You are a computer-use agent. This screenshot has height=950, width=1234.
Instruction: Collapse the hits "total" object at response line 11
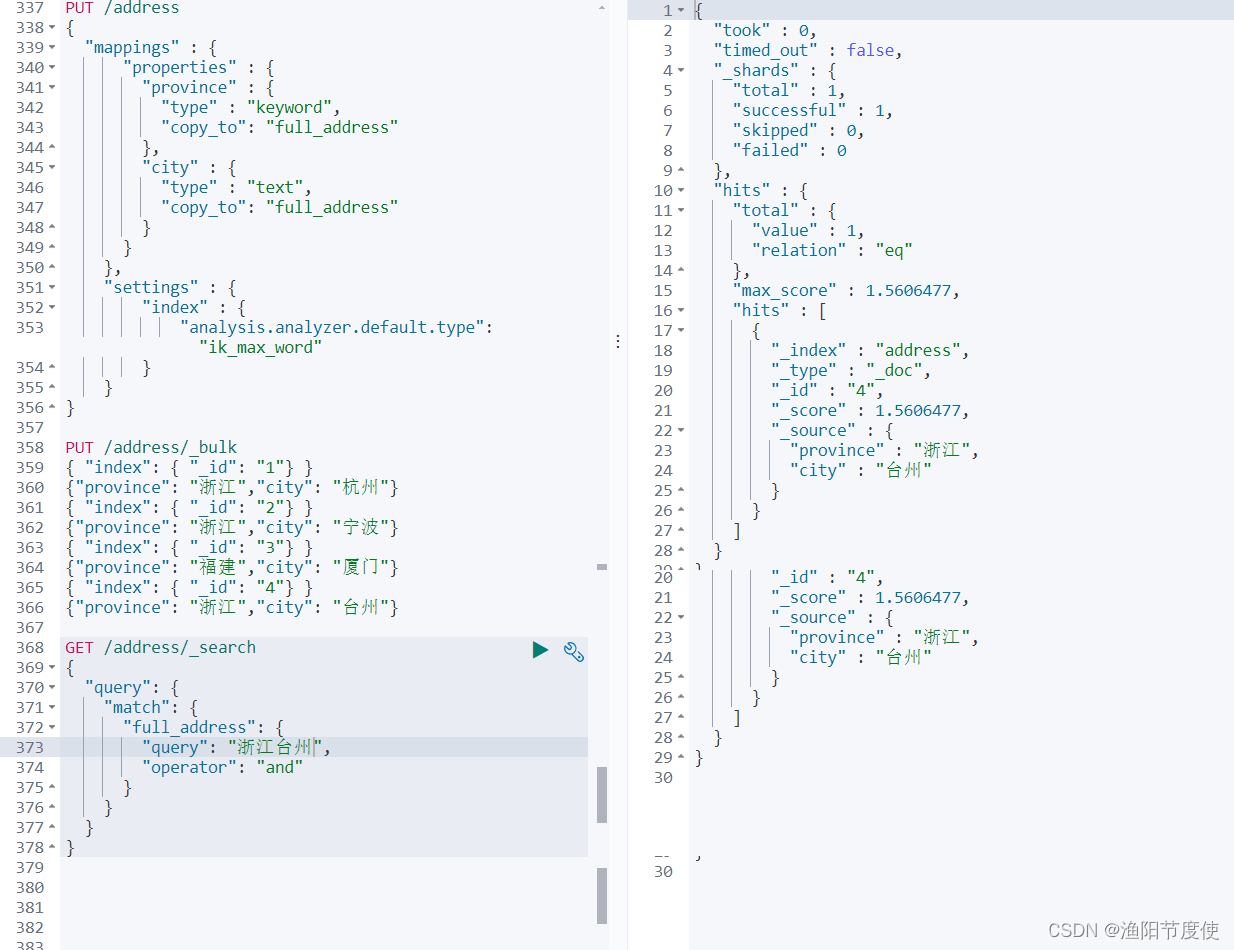[x=681, y=210]
